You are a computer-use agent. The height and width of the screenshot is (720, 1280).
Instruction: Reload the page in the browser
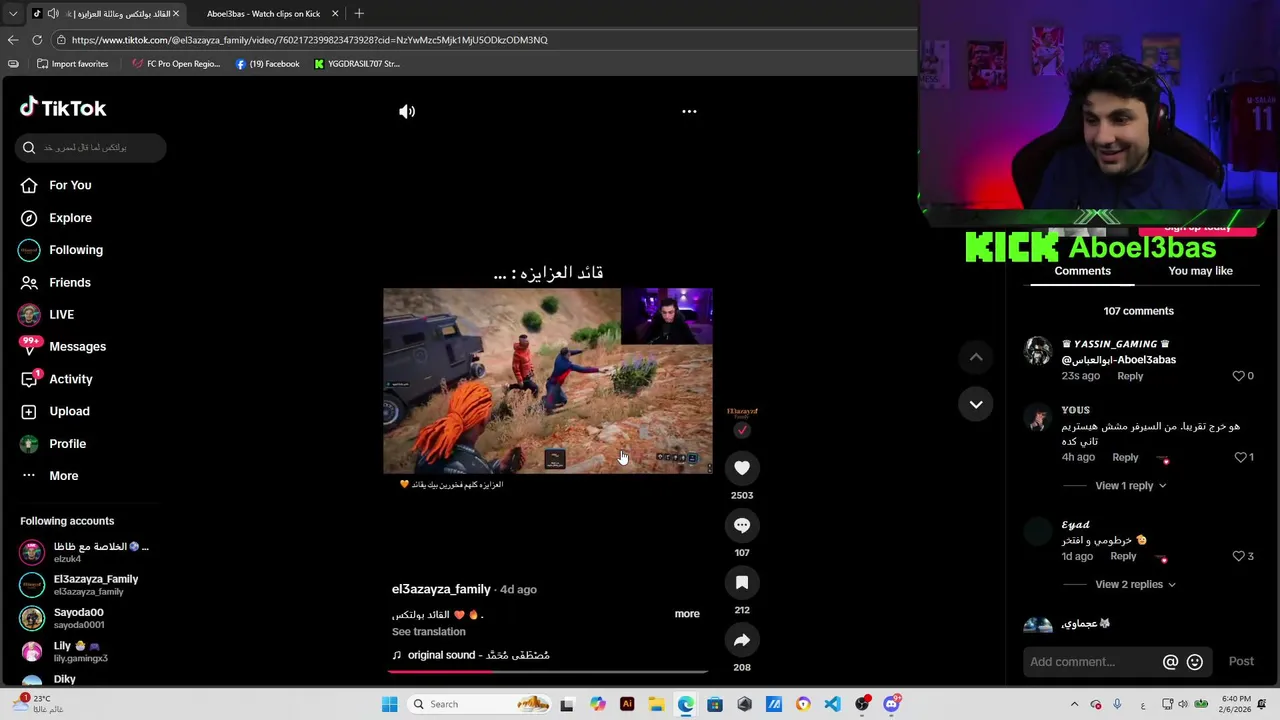(x=37, y=40)
